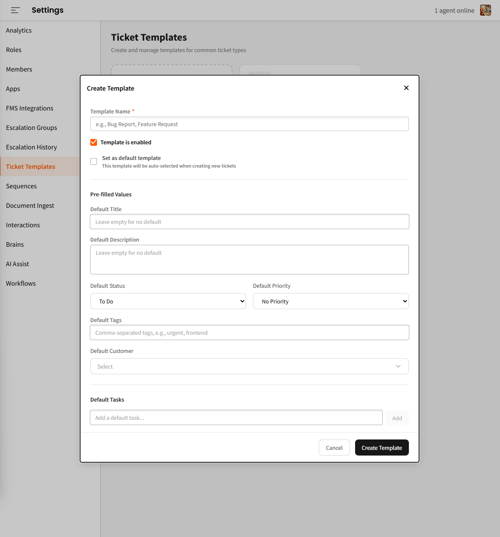Open AI Assist settings page
The width and height of the screenshot is (500, 537).
pyautogui.click(x=17, y=264)
